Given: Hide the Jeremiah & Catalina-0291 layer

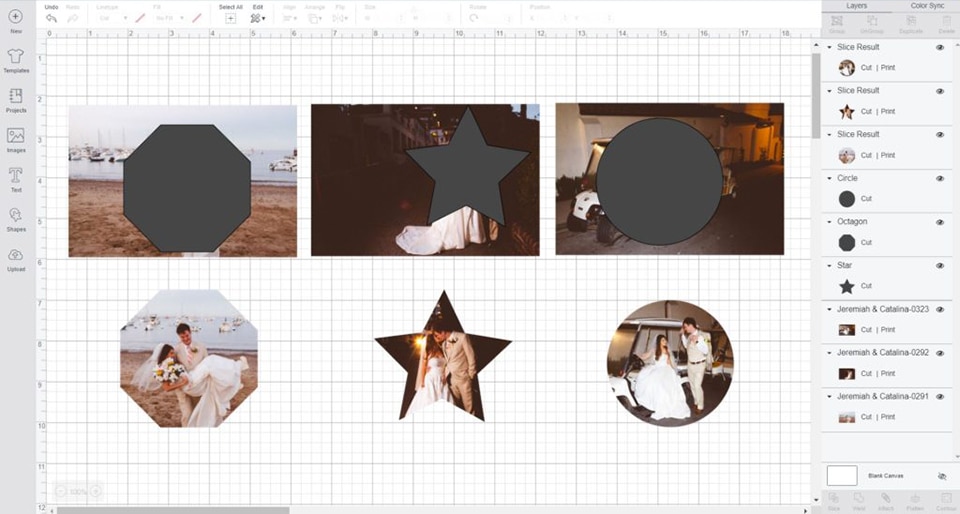Looking at the screenshot, I should click(x=940, y=397).
